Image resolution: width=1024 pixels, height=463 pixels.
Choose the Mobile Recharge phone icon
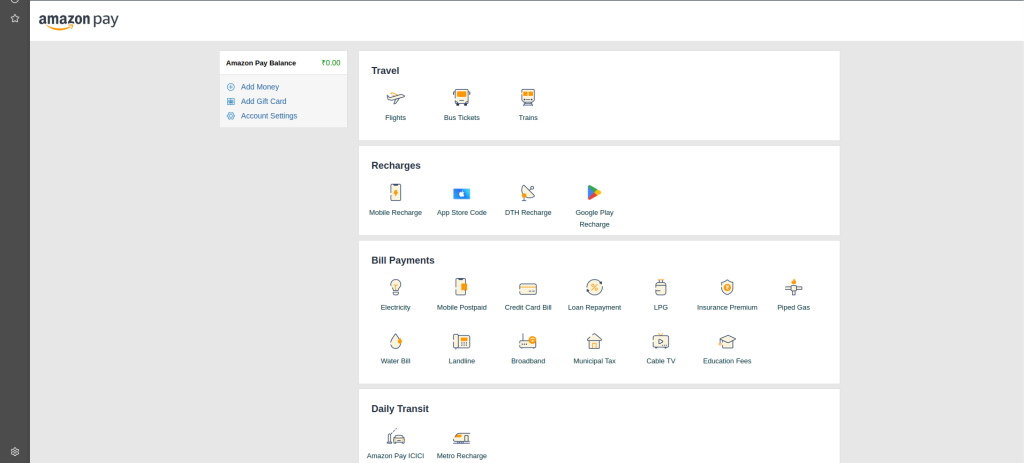(x=395, y=193)
